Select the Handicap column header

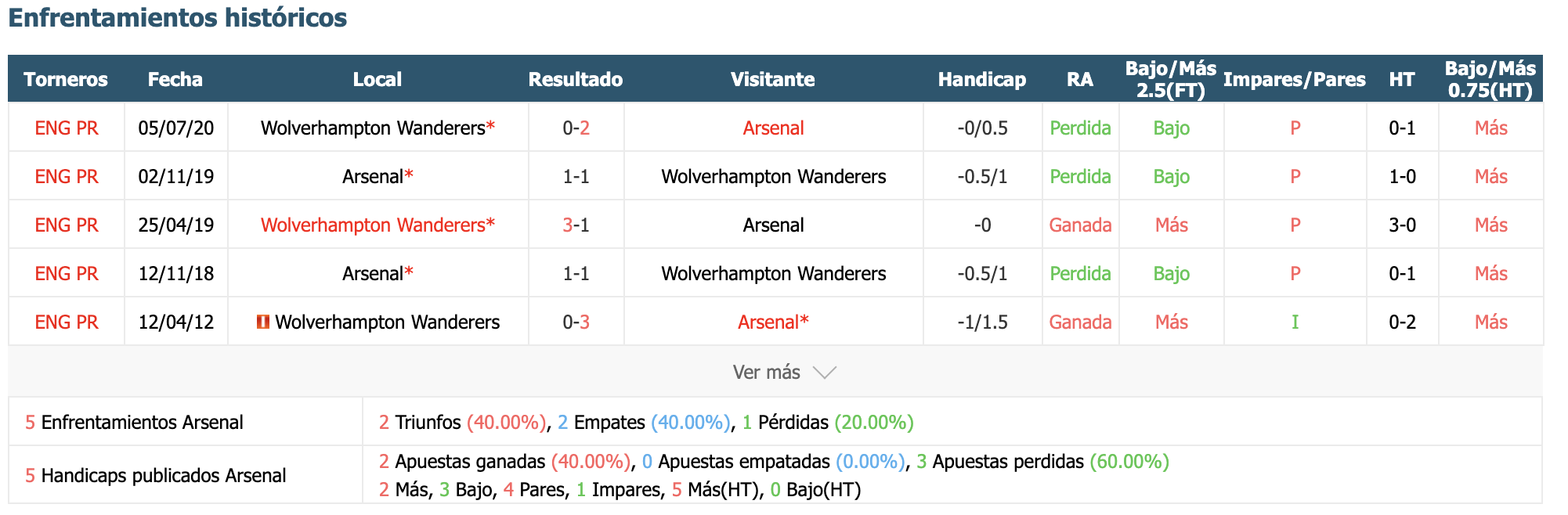click(981, 79)
